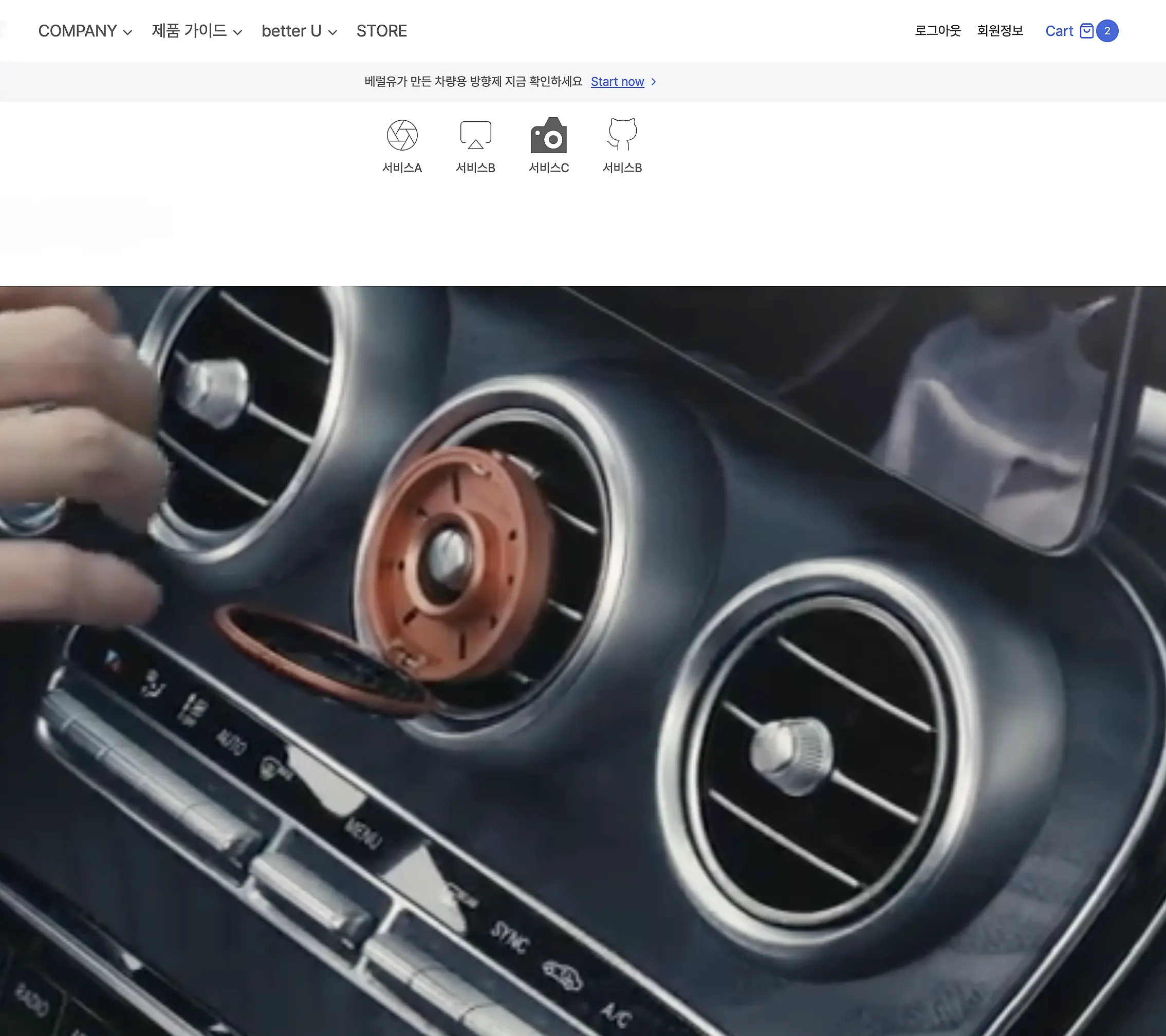Click the 서비스C text label
This screenshot has height=1036, width=1166.
[549, 168]
